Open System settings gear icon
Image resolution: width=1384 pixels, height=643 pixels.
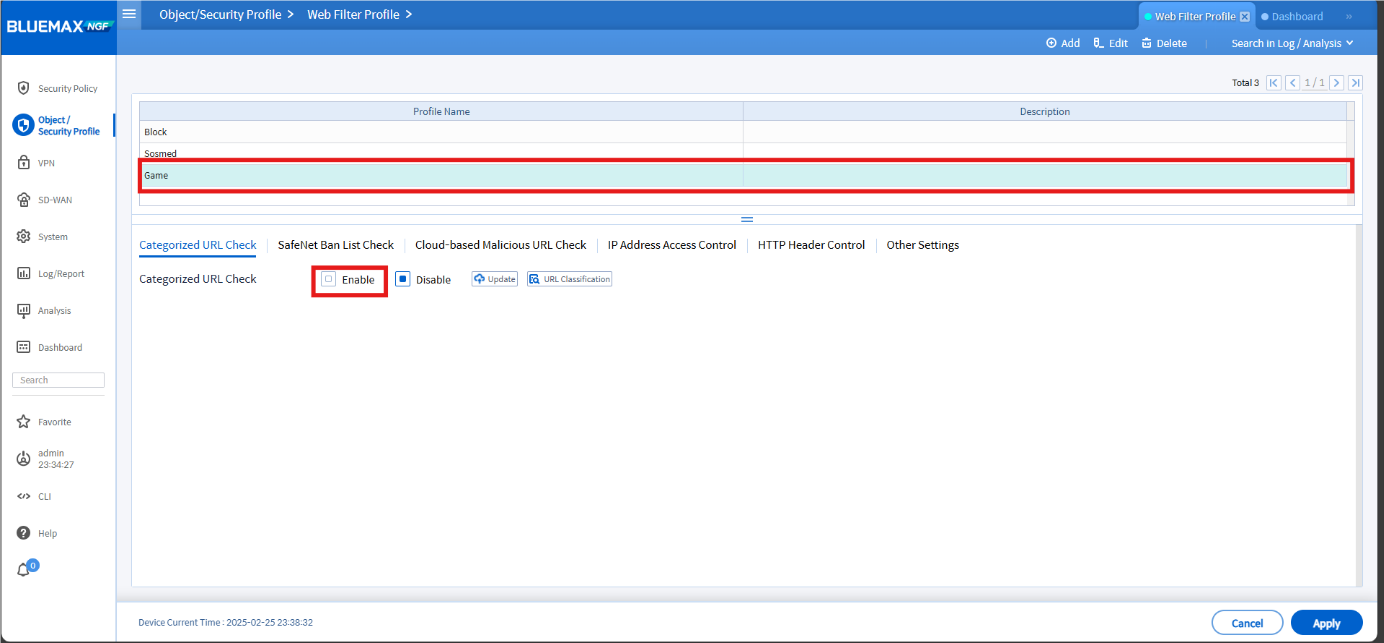24,236
